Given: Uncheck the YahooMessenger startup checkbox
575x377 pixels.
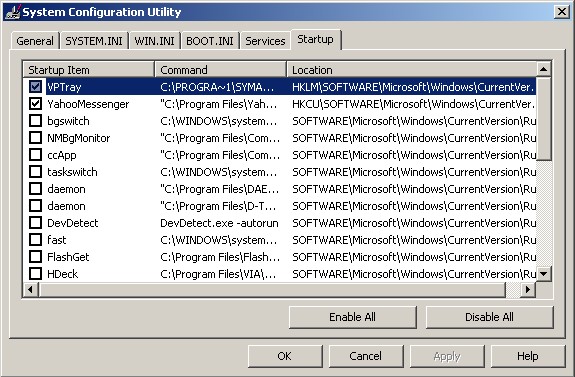Looking at the screenshot, I should [x=35, y=104].
